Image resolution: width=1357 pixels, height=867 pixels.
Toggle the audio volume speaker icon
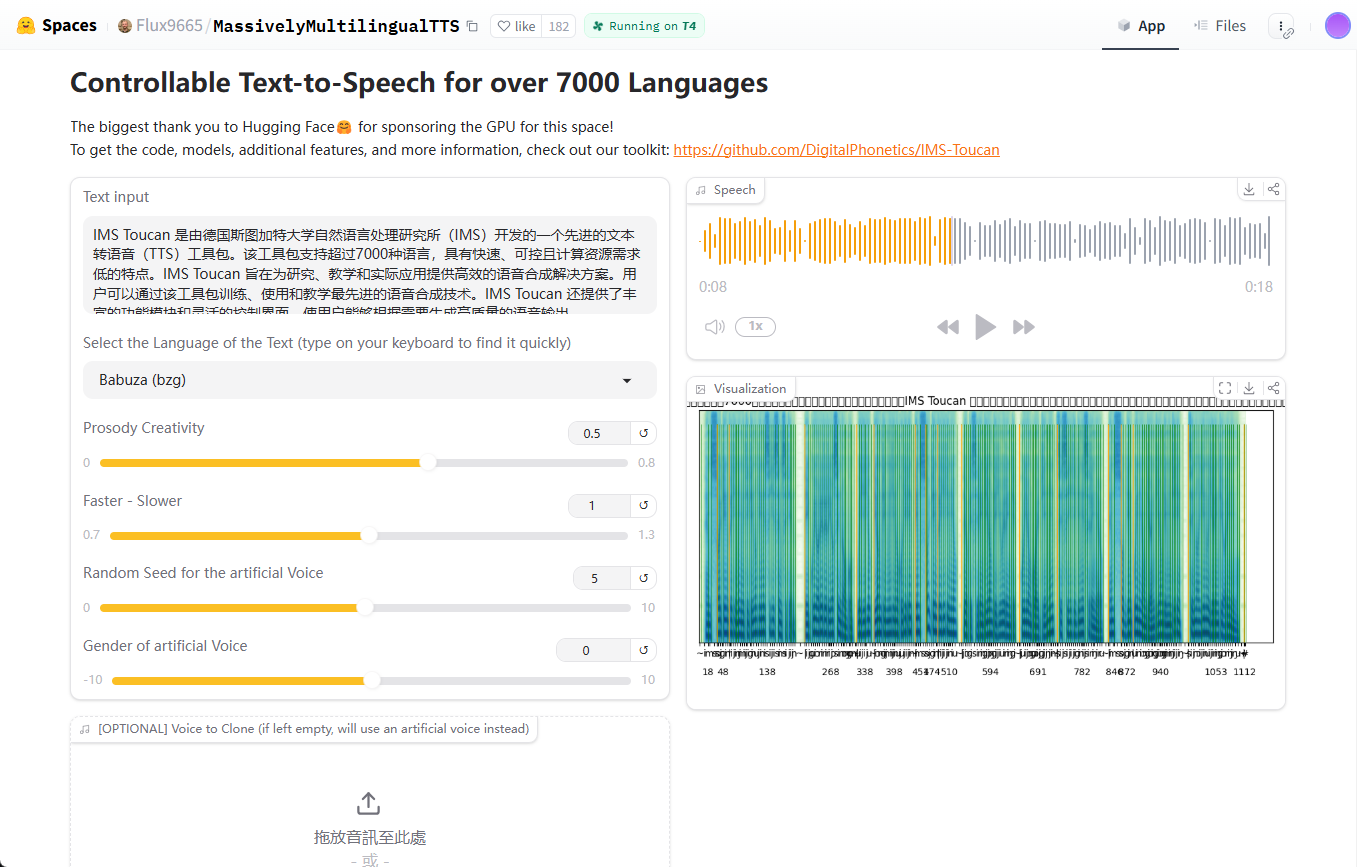tap(714, 327)
